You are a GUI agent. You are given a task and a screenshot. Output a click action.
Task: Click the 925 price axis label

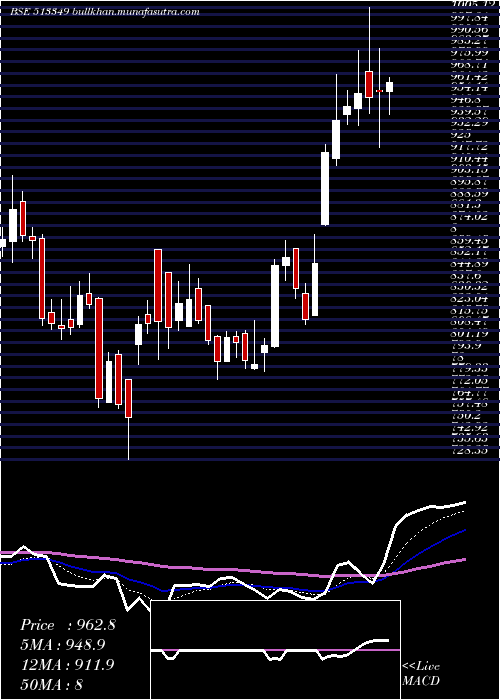point(461,134)
